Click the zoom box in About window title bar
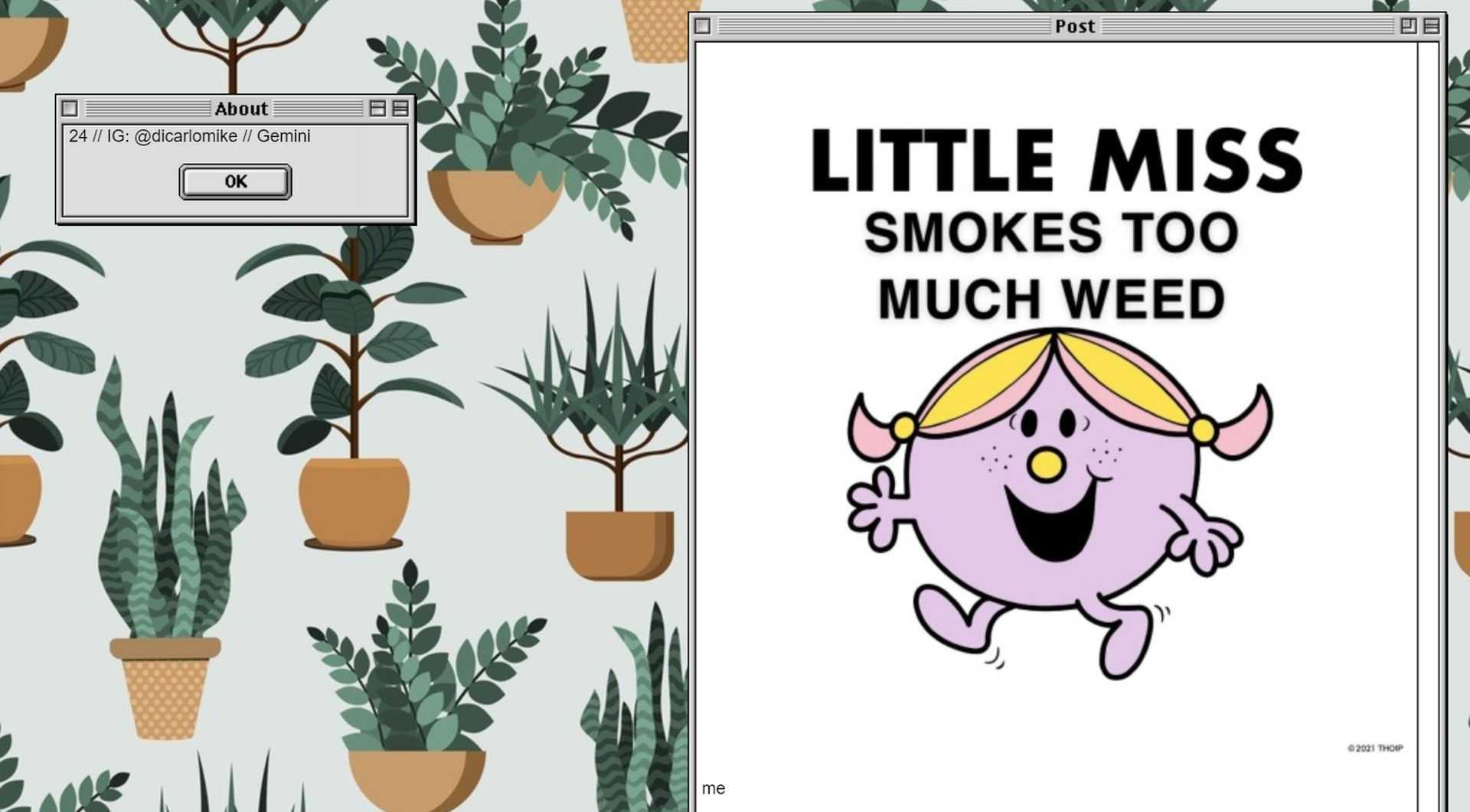Viewport: 1470px width, 812px height. tap(377, 109)
